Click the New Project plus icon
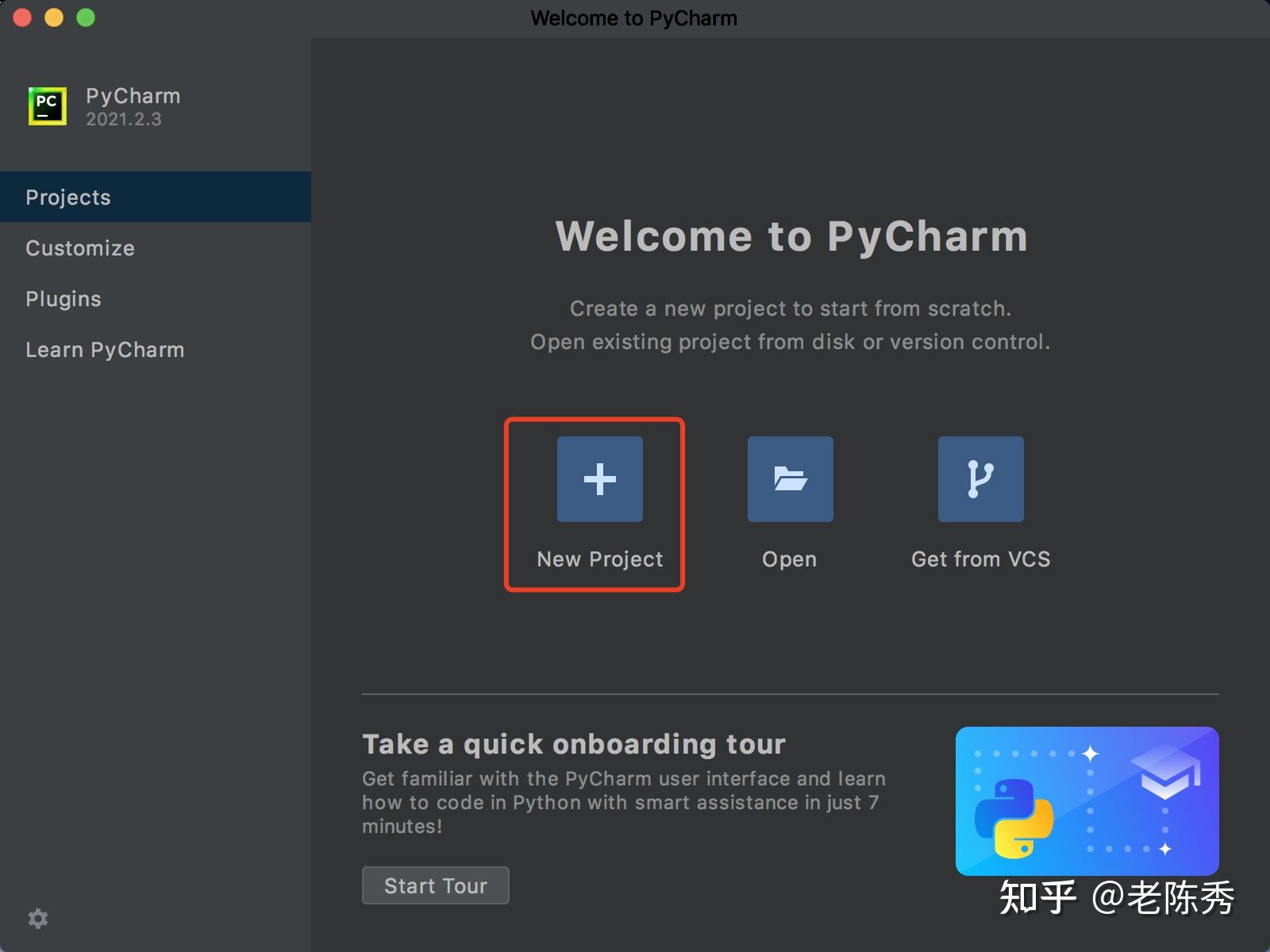1270x952 pixels. click(x=598, y=478)
